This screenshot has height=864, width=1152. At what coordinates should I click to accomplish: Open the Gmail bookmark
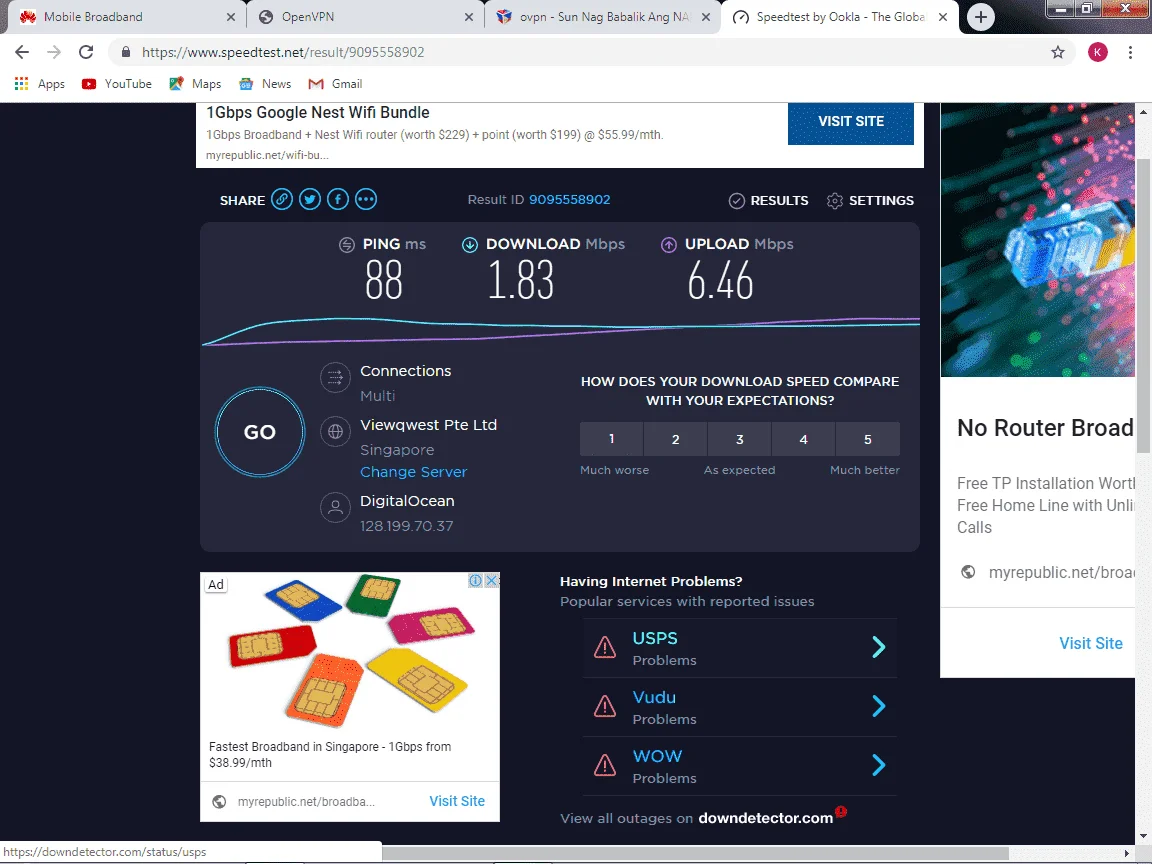coord(335,84)
